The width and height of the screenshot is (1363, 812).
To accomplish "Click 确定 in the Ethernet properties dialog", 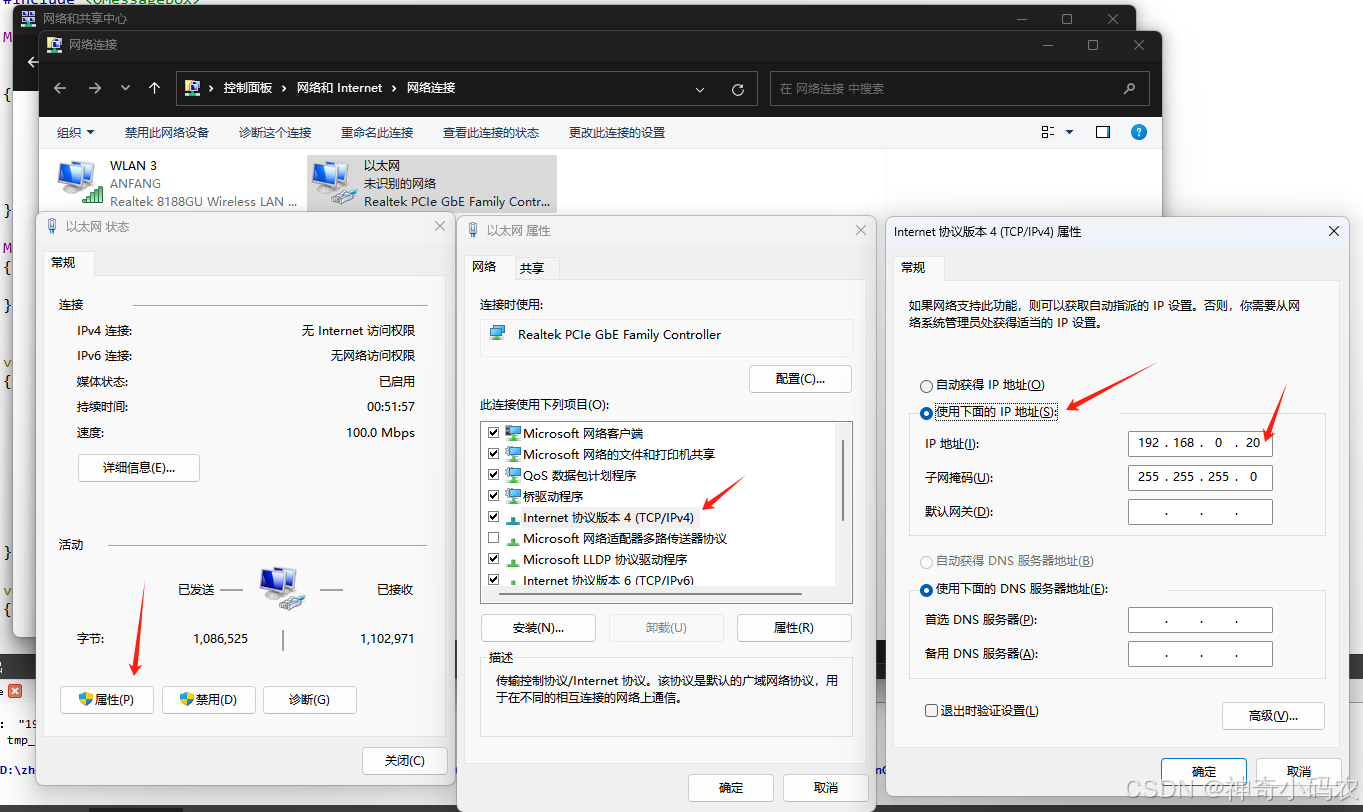I will click(731, 787).
